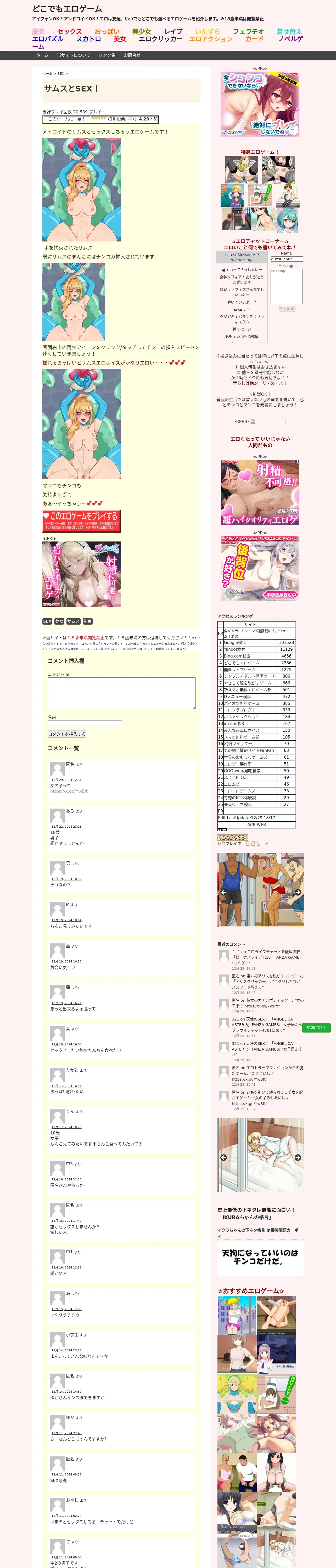The image size is (336, 1568).
Task: Select the サムス tag below the article
Action: (x=73, y=621)
